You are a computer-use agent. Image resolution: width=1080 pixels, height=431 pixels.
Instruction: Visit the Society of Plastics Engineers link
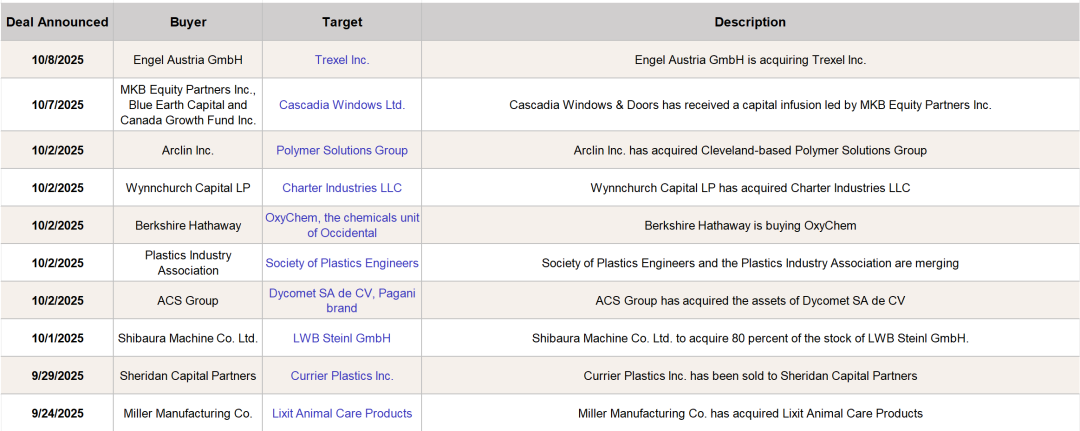342,263
